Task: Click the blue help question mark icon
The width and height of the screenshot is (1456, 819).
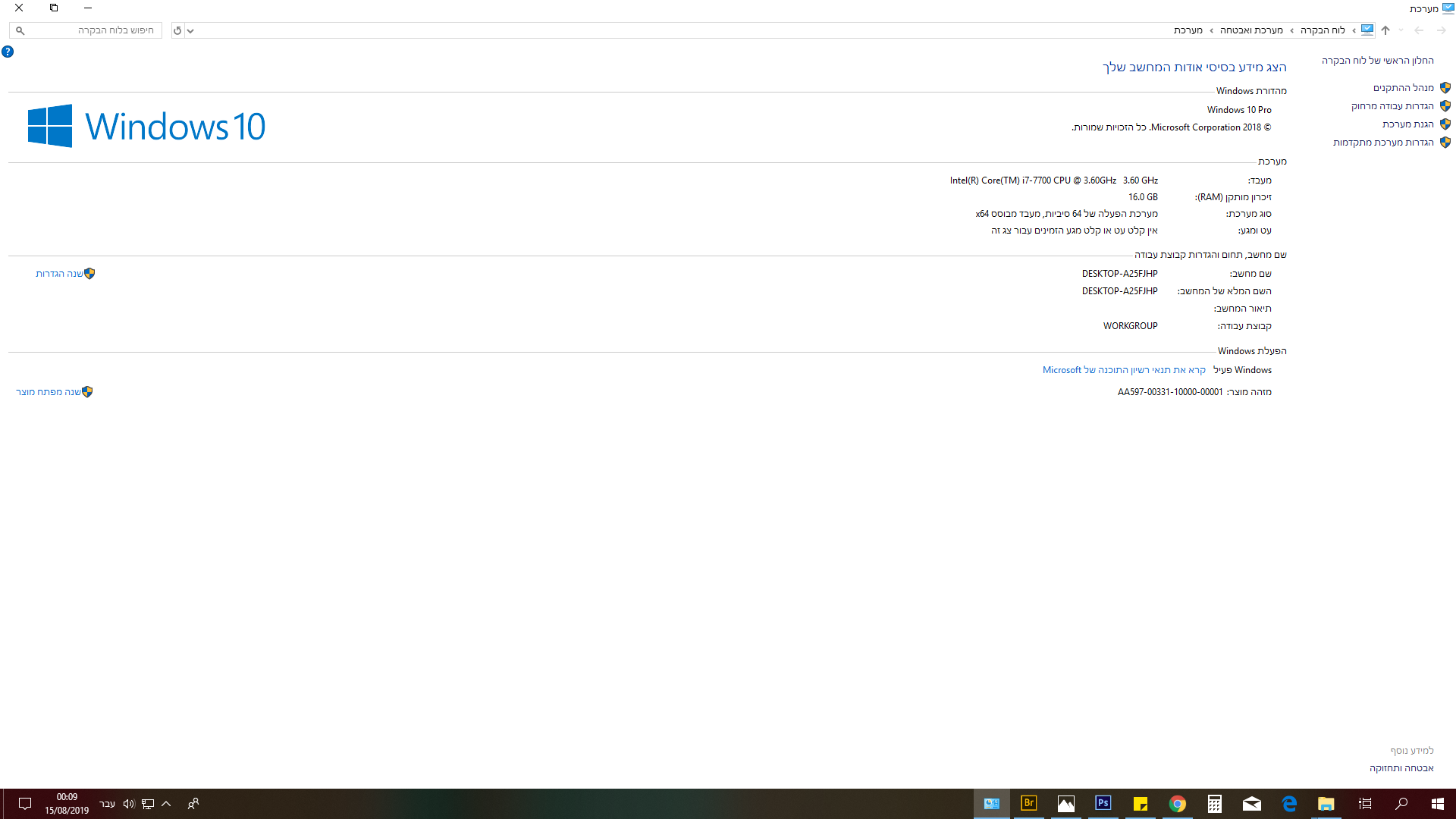Action: 8,52
